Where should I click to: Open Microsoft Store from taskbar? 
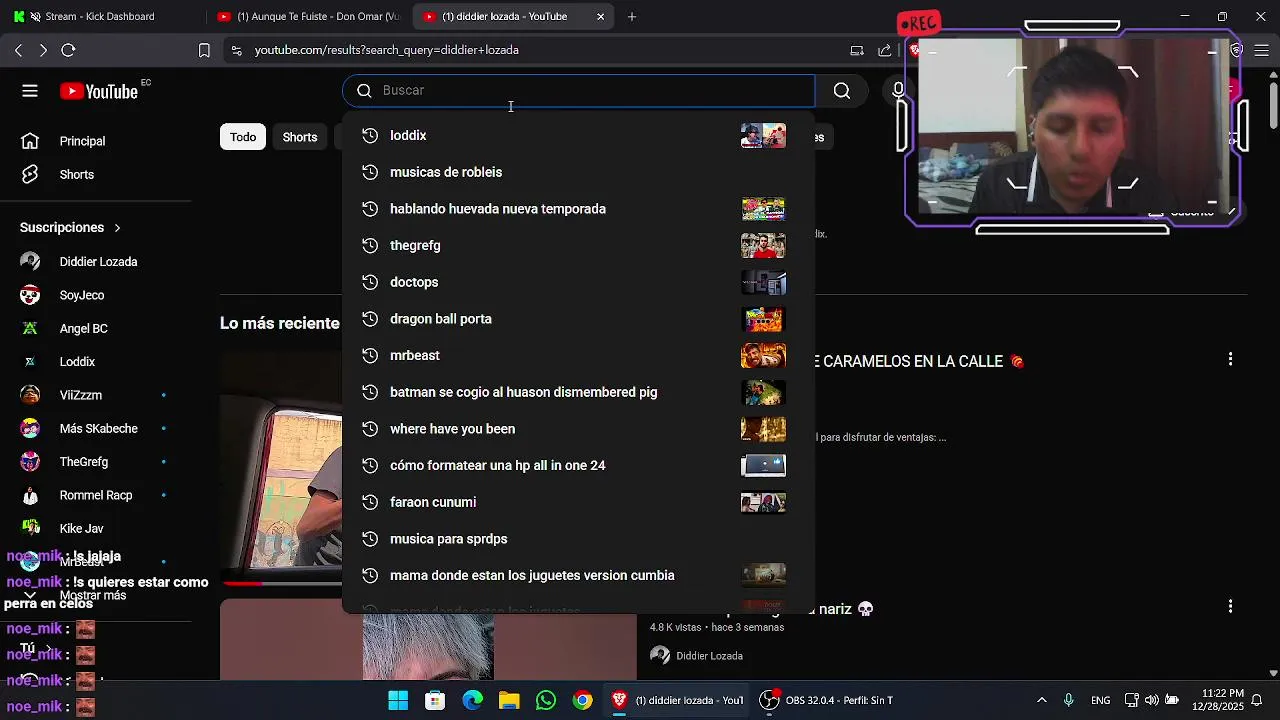435,700
